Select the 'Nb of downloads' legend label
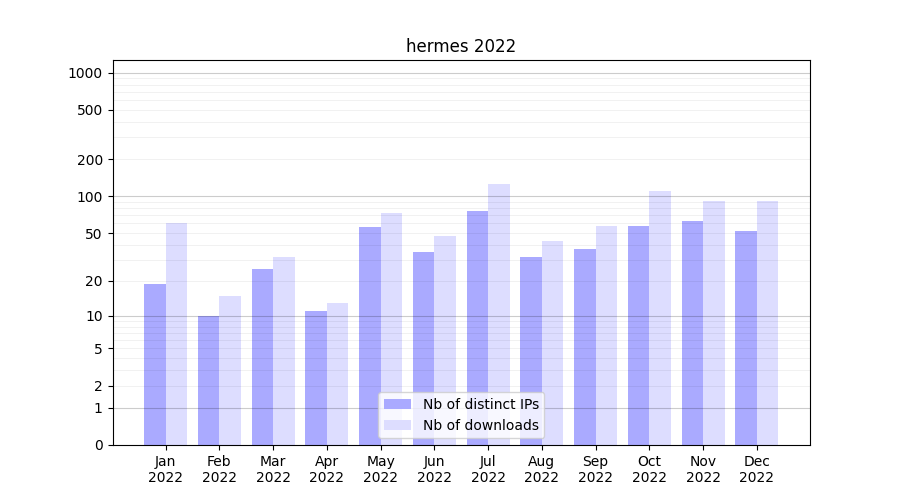Image resolution: width=900 pixels, height=500 pixels. (x=480, y=425)
